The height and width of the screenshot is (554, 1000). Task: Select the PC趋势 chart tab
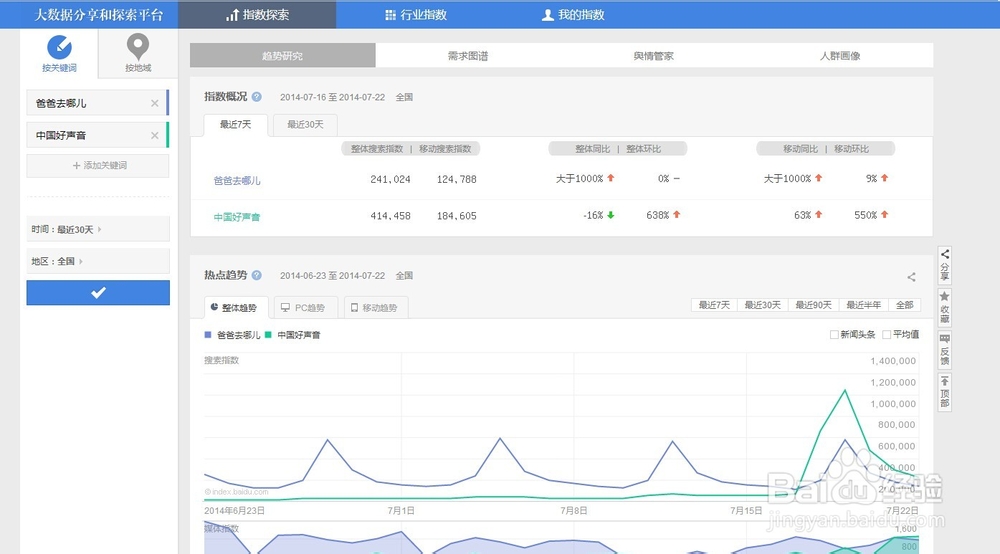303,308
